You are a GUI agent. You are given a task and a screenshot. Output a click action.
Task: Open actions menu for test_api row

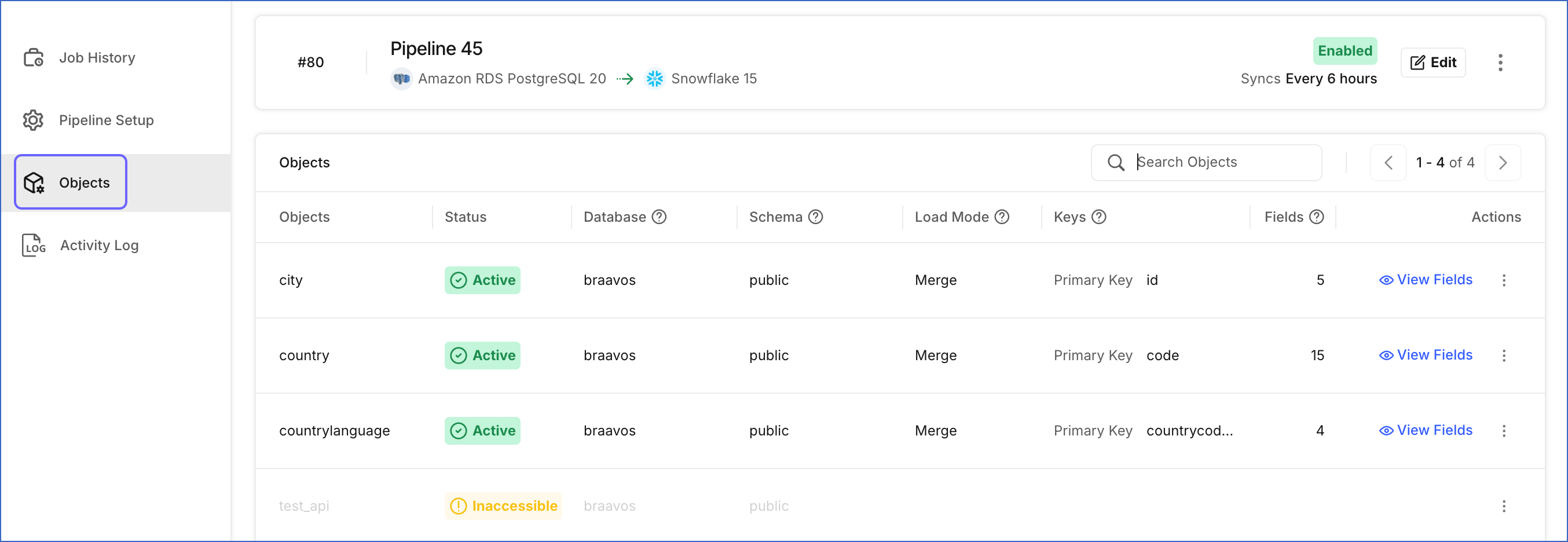(1504, 507)
